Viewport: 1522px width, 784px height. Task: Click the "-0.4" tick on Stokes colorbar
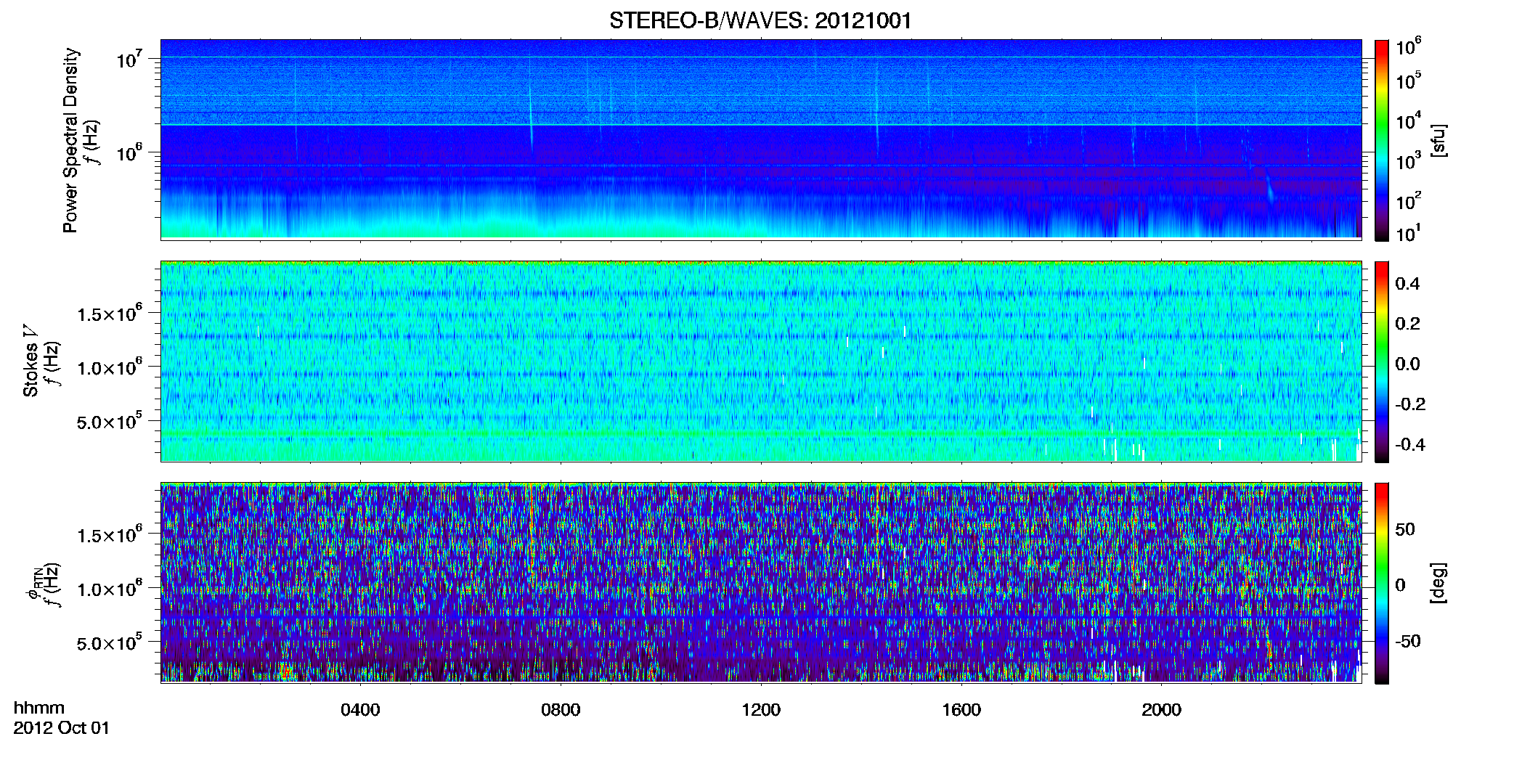(x=1410, y=444)
